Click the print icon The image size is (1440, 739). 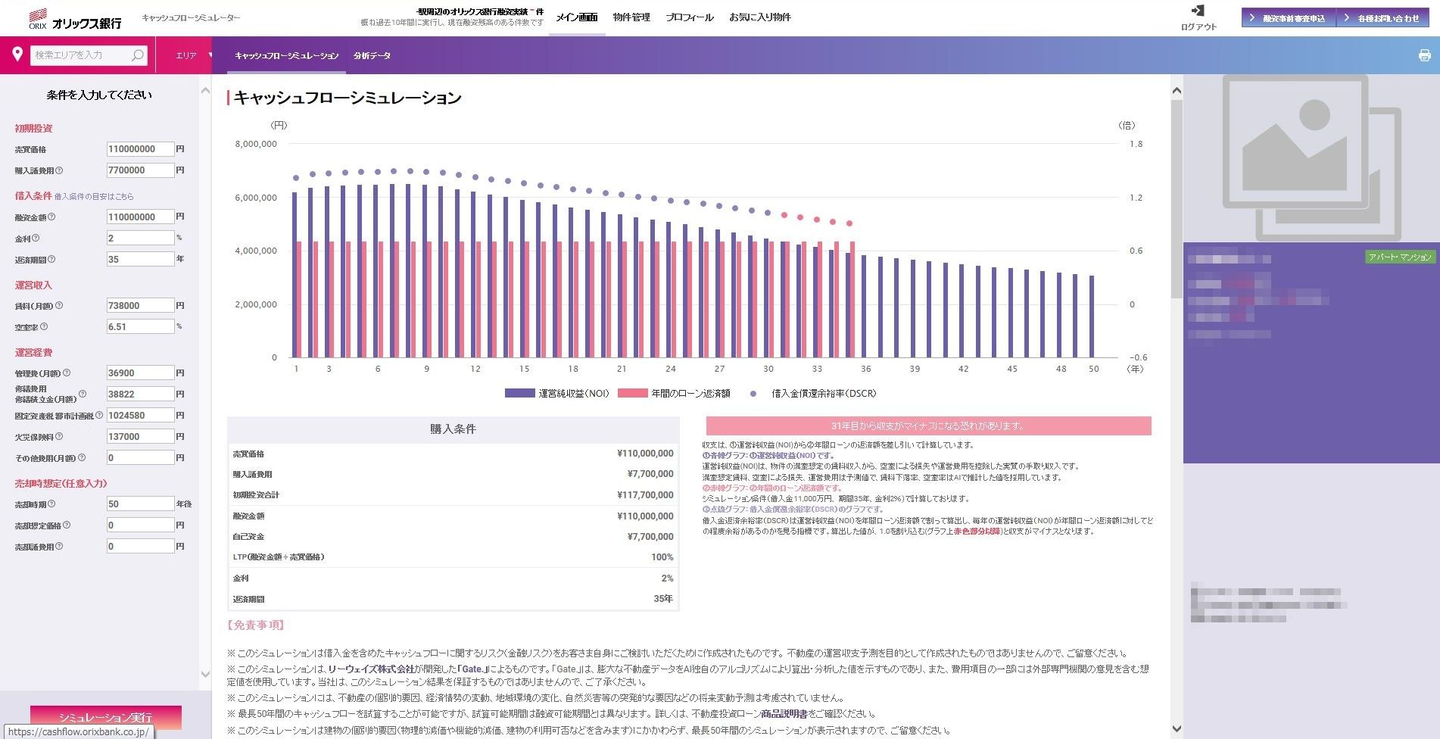[1425, 56]
